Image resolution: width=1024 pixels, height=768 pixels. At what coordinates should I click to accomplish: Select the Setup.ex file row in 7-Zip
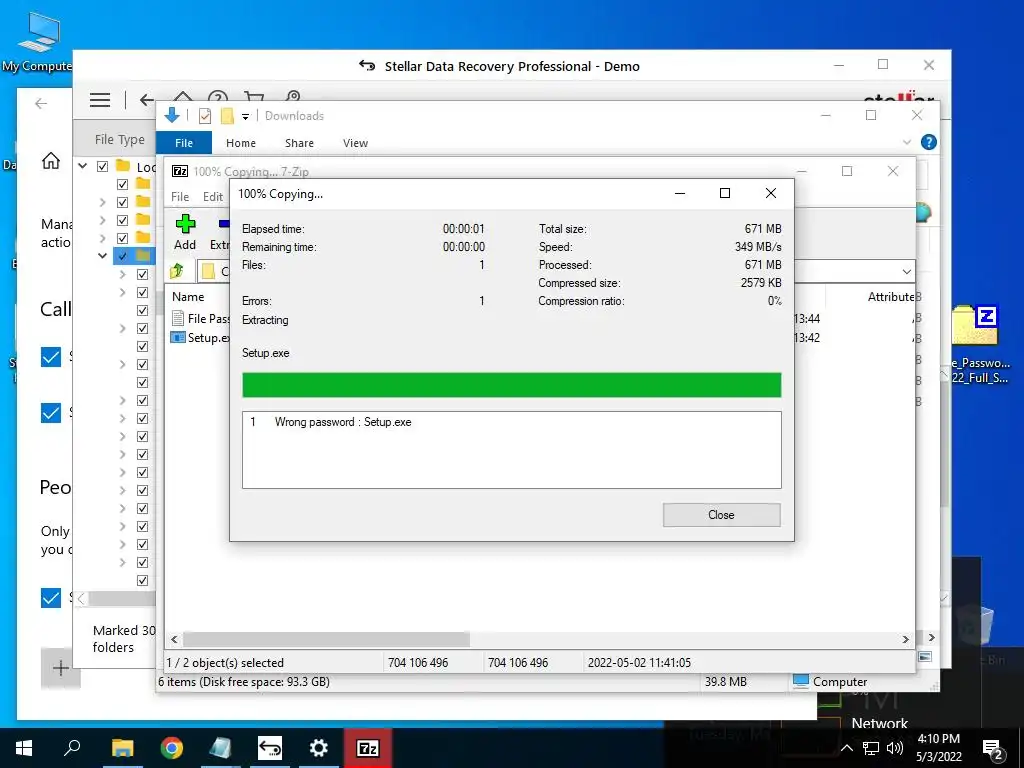(x=200, y=338)
